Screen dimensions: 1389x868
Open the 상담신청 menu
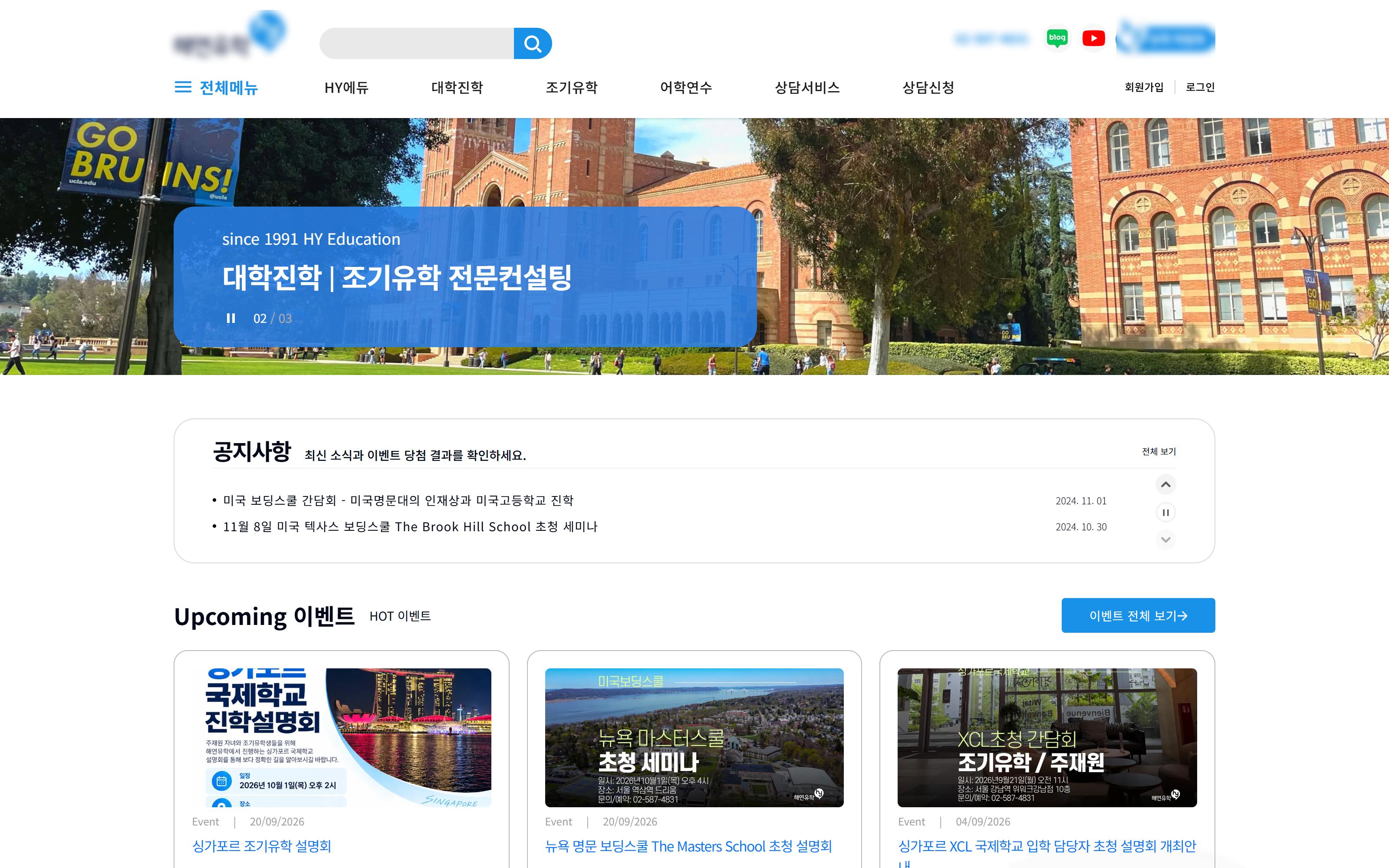928,87
